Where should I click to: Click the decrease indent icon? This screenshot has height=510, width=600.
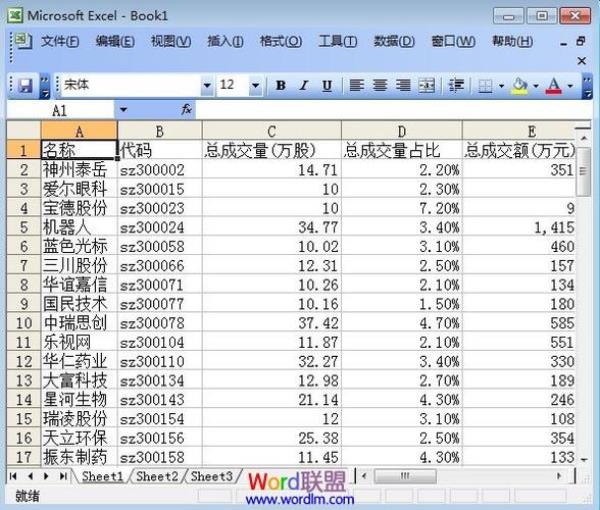pyautogui.click(x=456, y=85)
